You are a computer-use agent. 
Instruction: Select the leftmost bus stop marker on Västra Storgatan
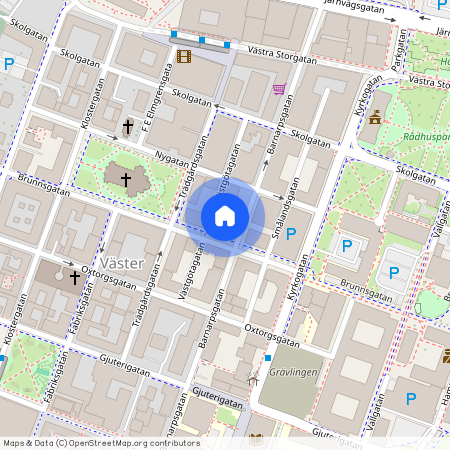174,34
